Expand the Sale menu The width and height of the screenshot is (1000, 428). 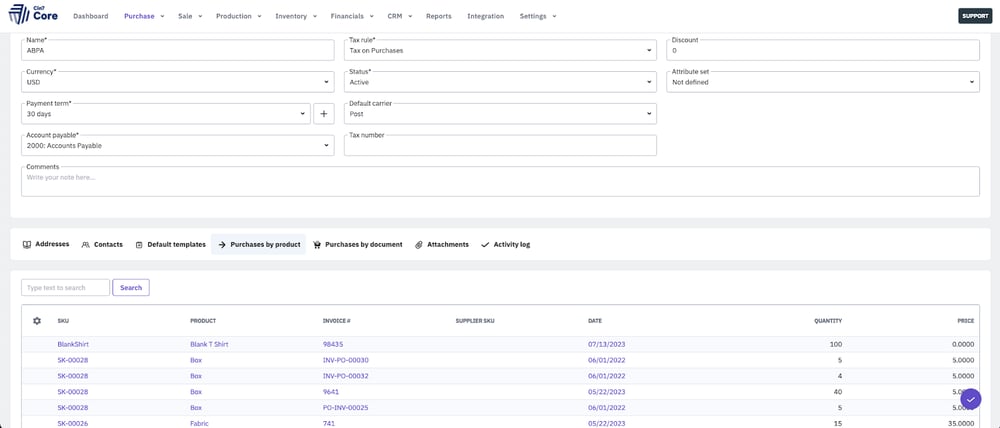[x=190, y=16]
